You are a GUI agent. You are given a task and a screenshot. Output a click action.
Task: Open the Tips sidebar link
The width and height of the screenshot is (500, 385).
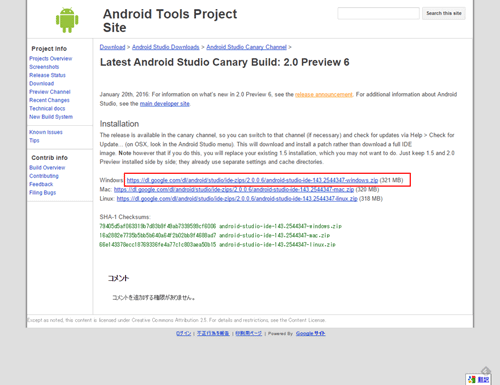click(34, 141)
